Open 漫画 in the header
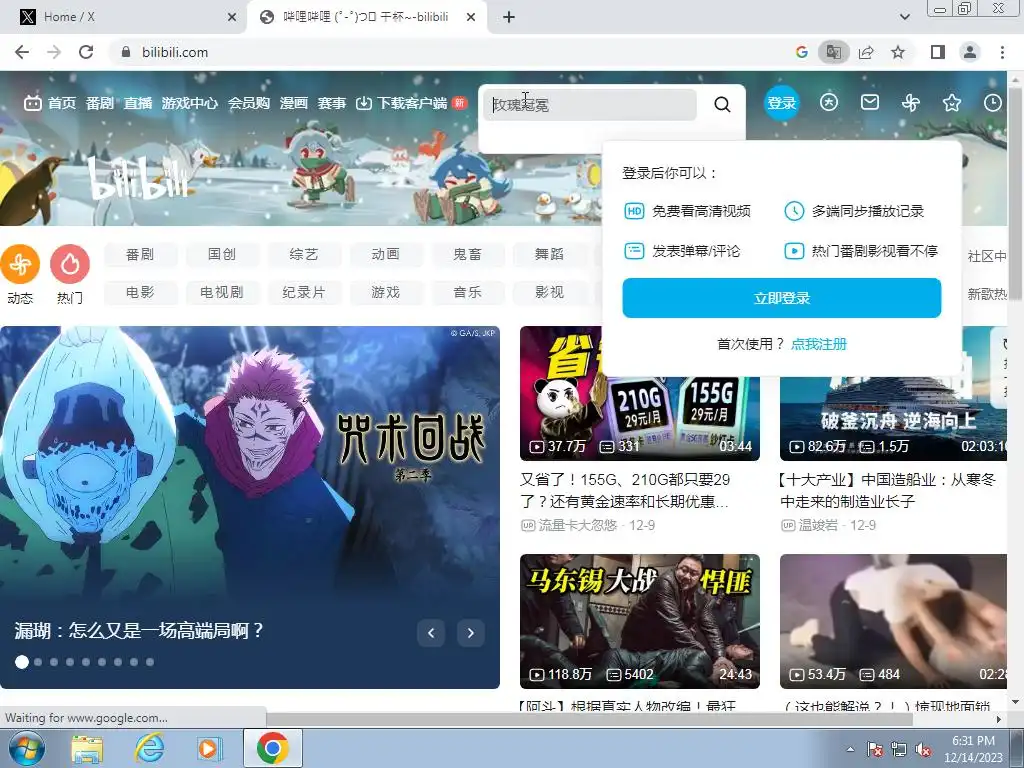 tap(293, 103)
